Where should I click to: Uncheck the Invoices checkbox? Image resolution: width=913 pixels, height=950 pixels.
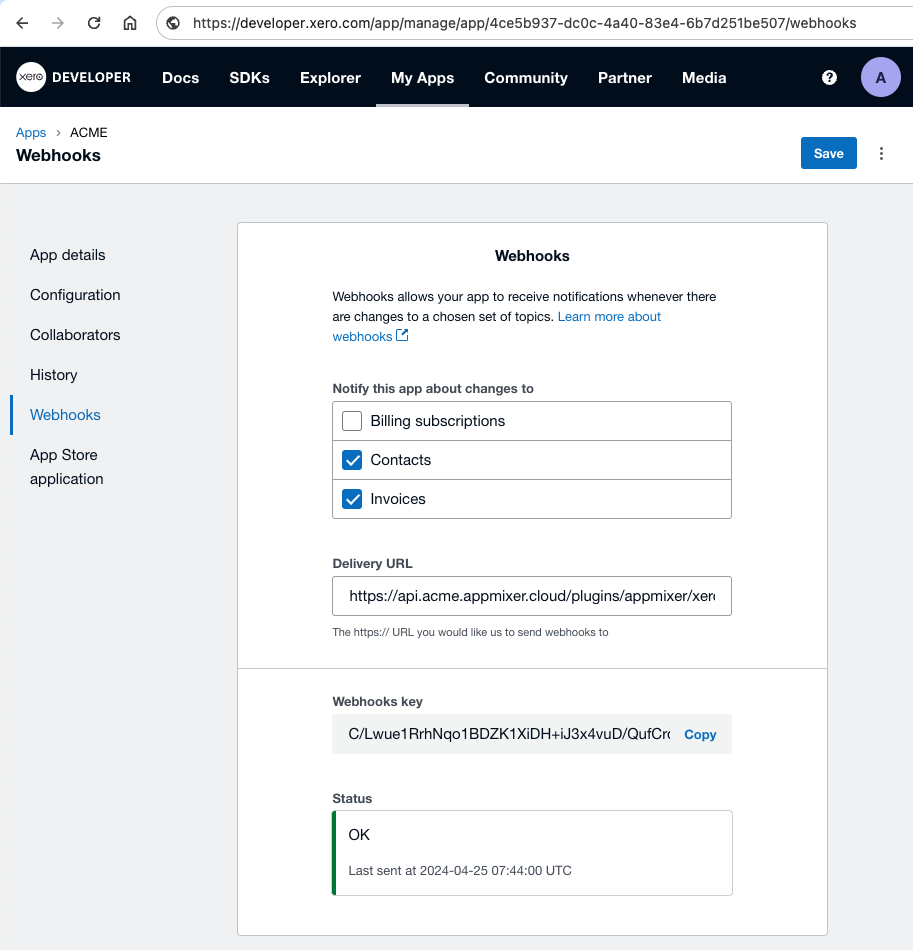click(x=352, y=499)
